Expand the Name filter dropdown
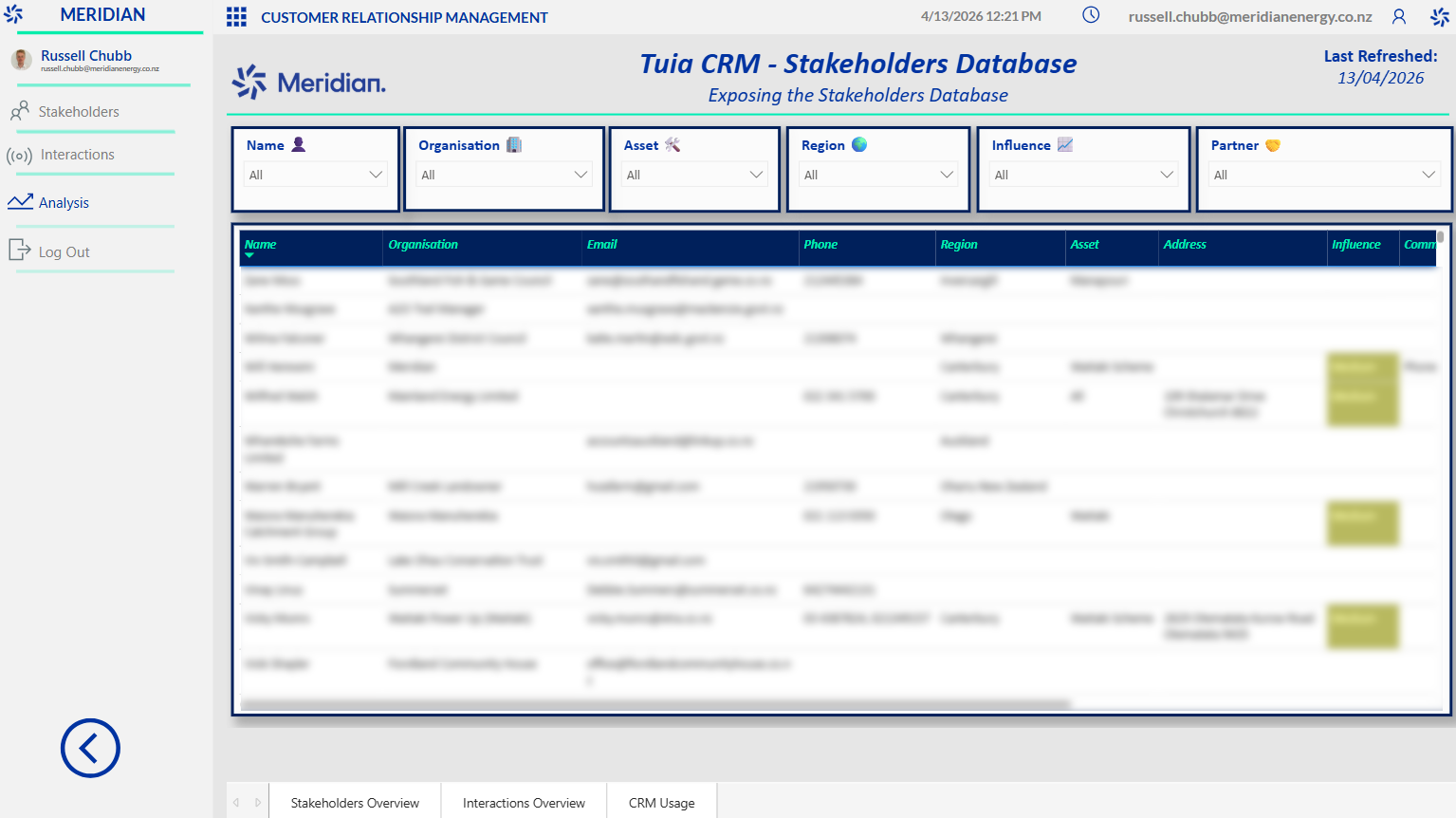 click(316, 175)
